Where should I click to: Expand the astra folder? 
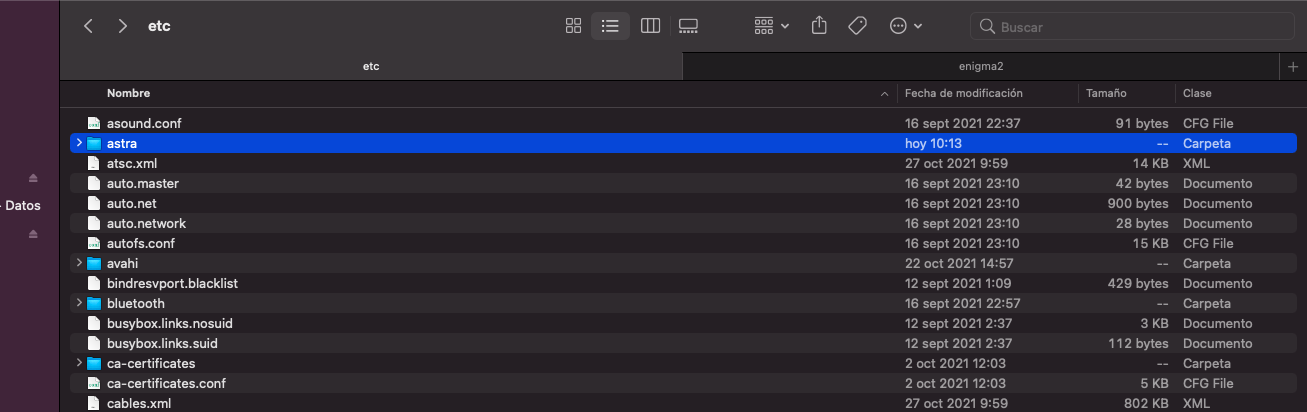[x=79, y=143]
